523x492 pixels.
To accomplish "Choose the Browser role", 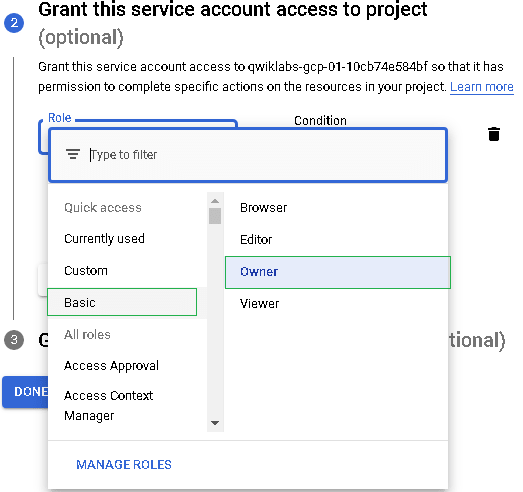I will click(x=336, y=207).
